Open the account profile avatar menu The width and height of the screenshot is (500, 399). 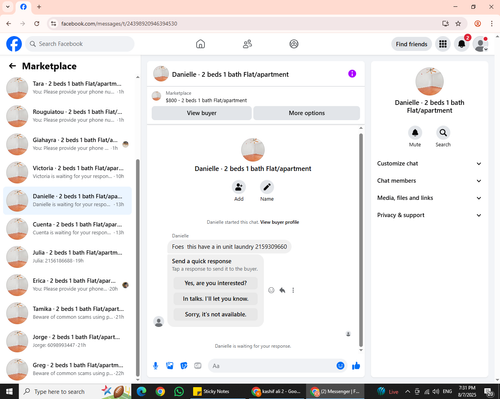click(x=481, y=44)
